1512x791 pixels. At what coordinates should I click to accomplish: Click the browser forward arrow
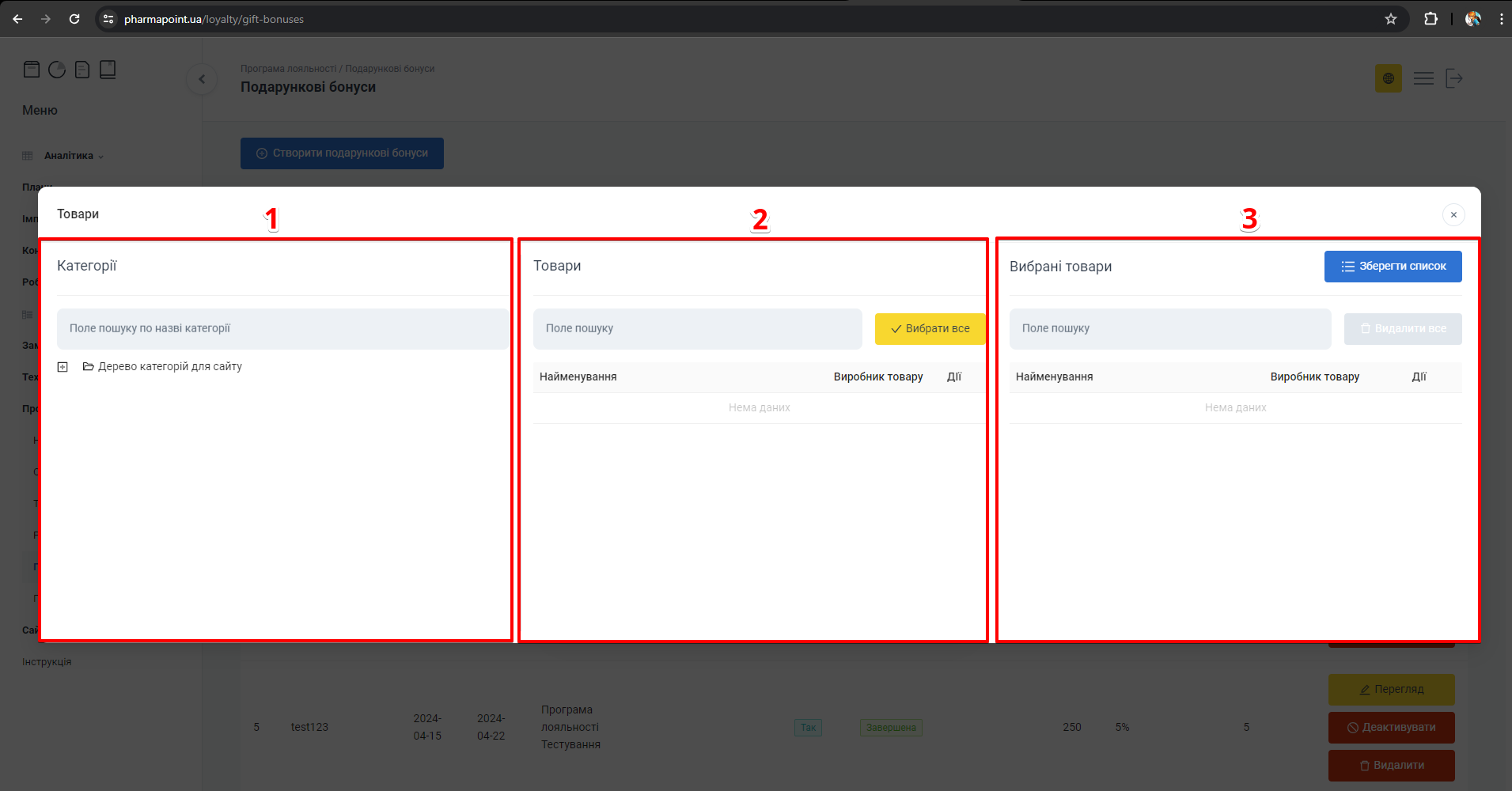click(46, 19)
